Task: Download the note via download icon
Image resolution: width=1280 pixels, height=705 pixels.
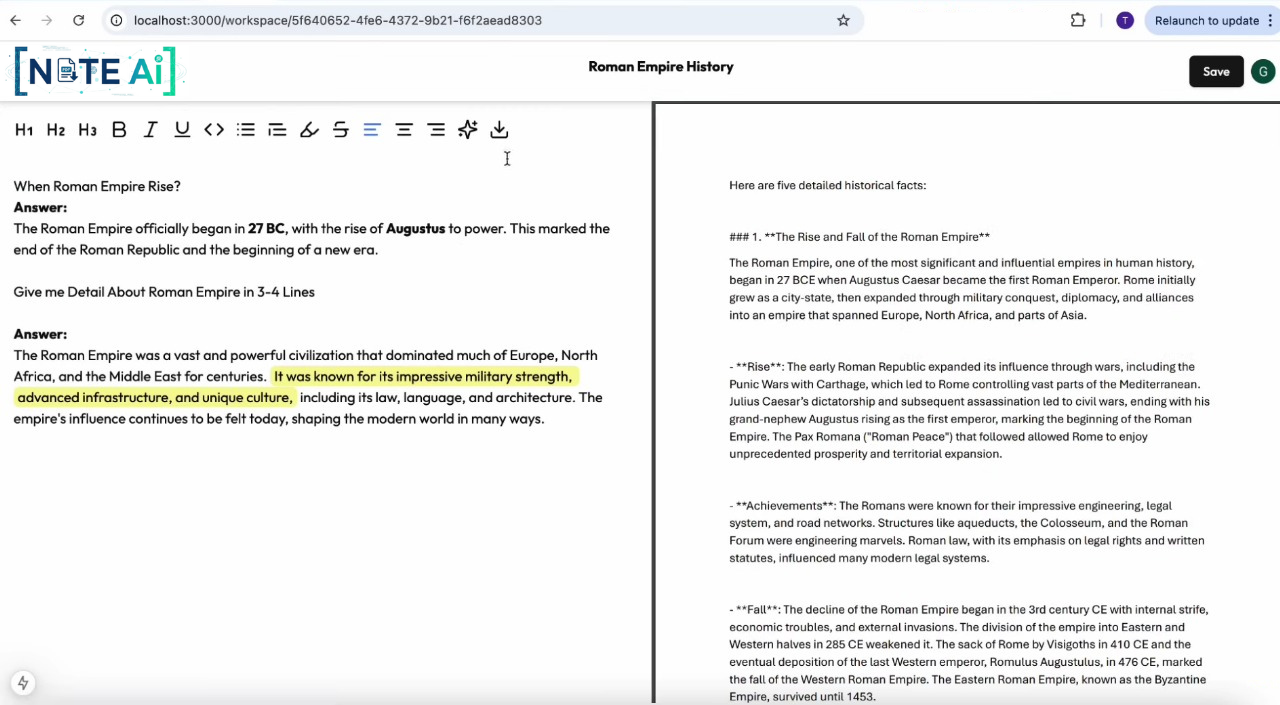Action: [499, 130]
